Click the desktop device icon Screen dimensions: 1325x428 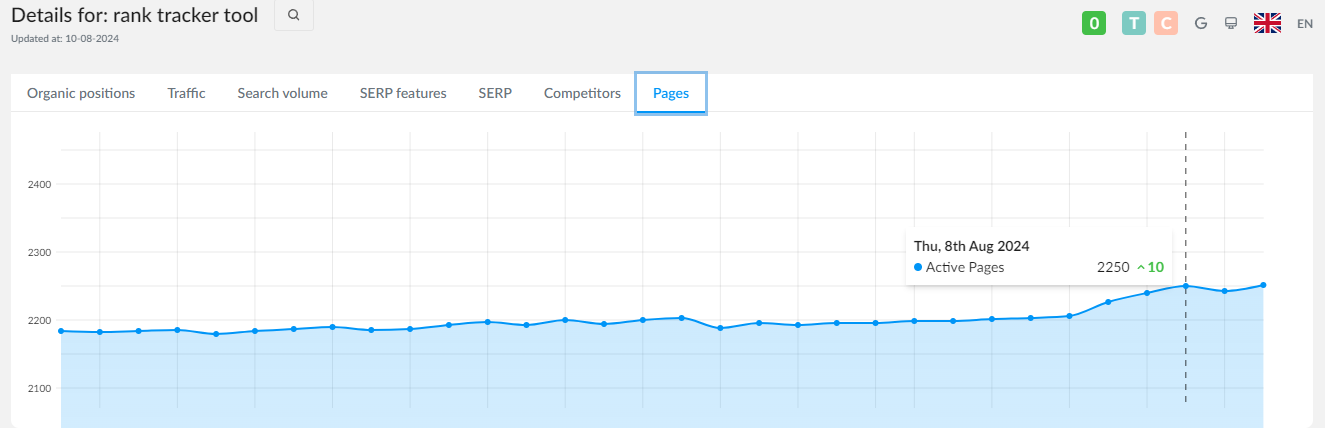tap(1231, 23)
